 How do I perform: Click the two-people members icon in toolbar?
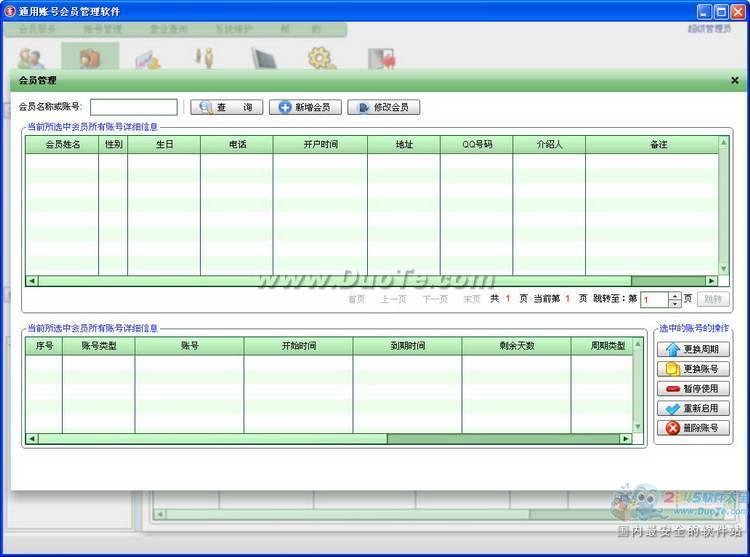point(31,59)
